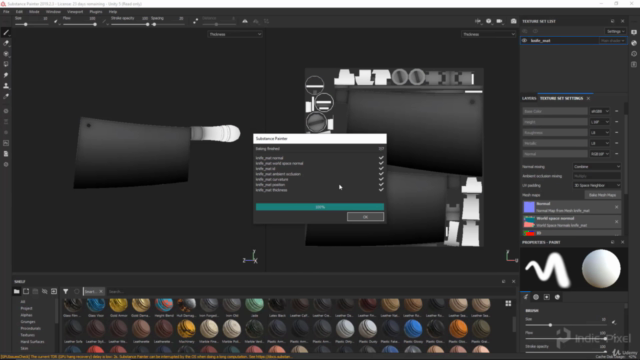640x360 pixels.
Task: Click the shelf import resources icon
Action: 54,291
